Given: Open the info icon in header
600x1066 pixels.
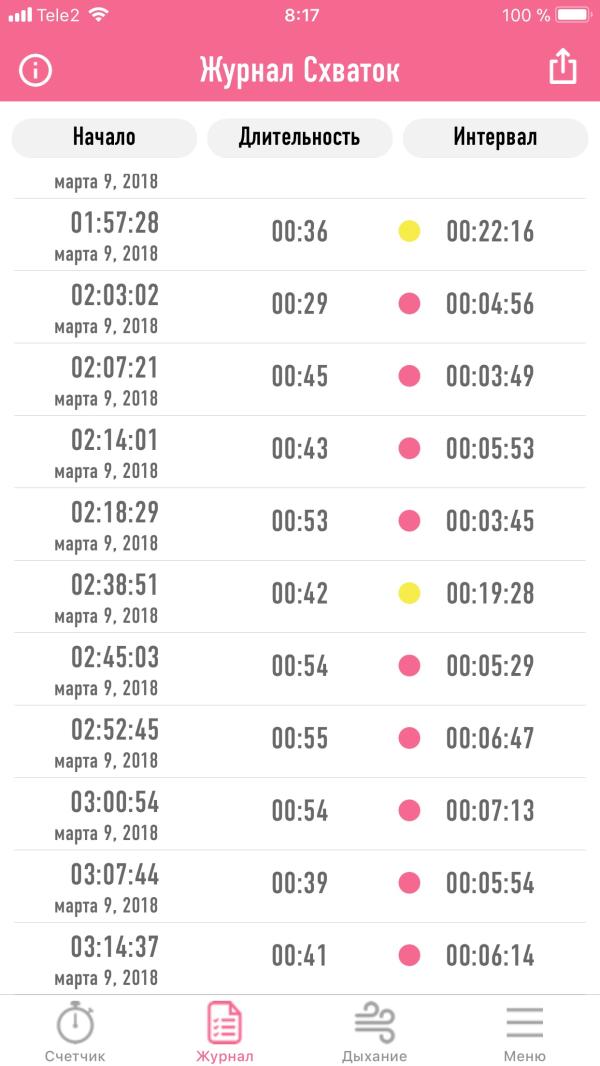Looking at the screenshot, I should tap(35, 70).
